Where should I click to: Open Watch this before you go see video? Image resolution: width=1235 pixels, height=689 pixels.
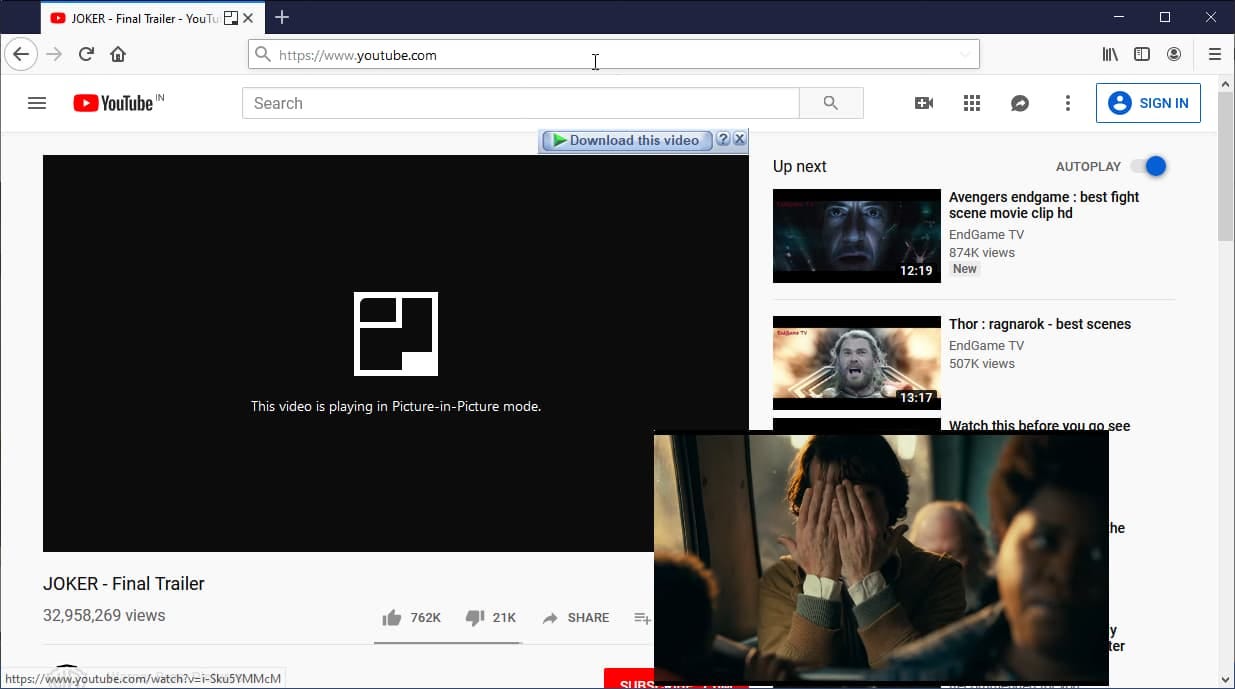pos(1039,425)
